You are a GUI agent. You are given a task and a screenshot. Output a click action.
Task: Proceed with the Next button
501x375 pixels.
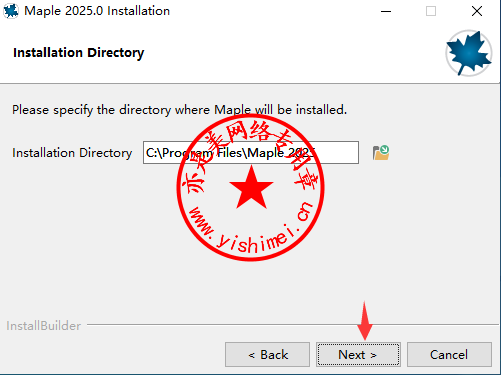(x=358, y=355)
